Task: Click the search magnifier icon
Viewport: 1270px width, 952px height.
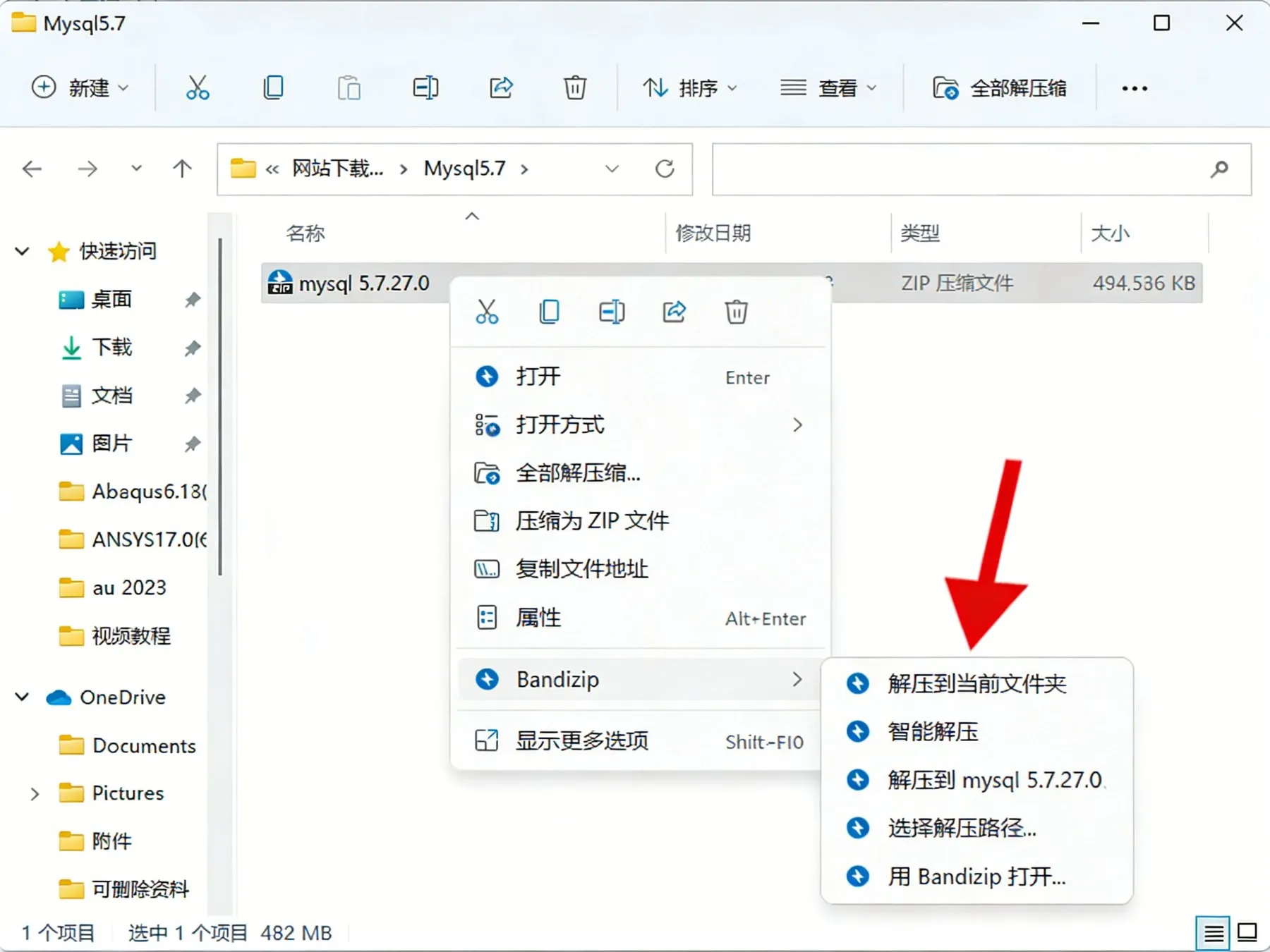Action: [1219, 169]
